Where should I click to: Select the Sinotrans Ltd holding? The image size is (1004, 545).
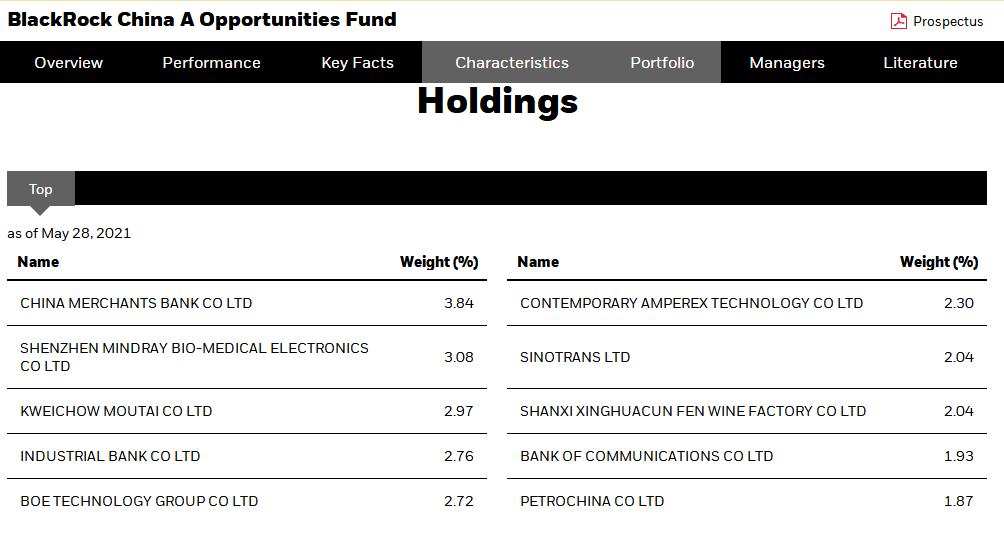point(575,357)
